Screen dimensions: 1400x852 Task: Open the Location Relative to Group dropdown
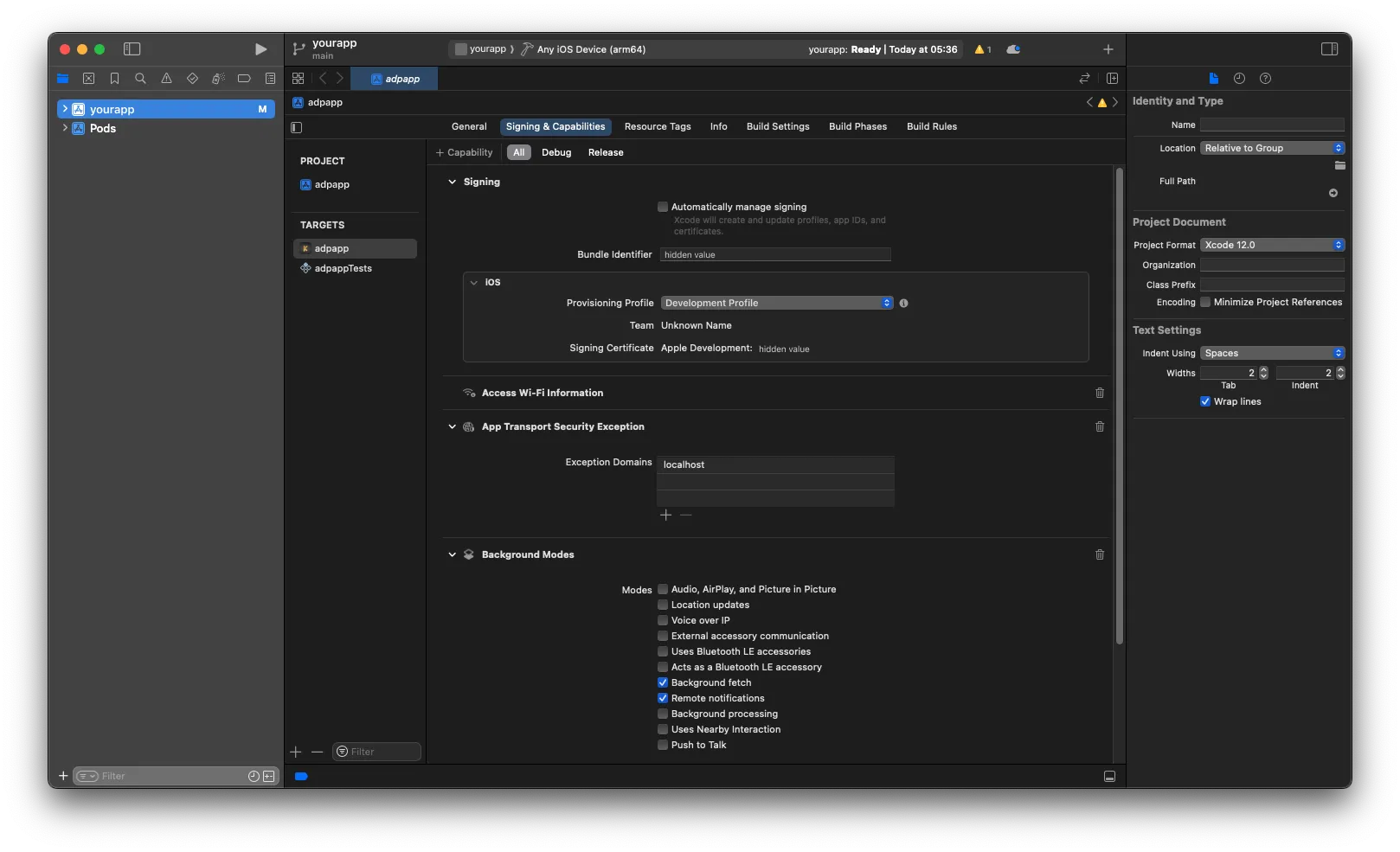tap(1272, 148)
